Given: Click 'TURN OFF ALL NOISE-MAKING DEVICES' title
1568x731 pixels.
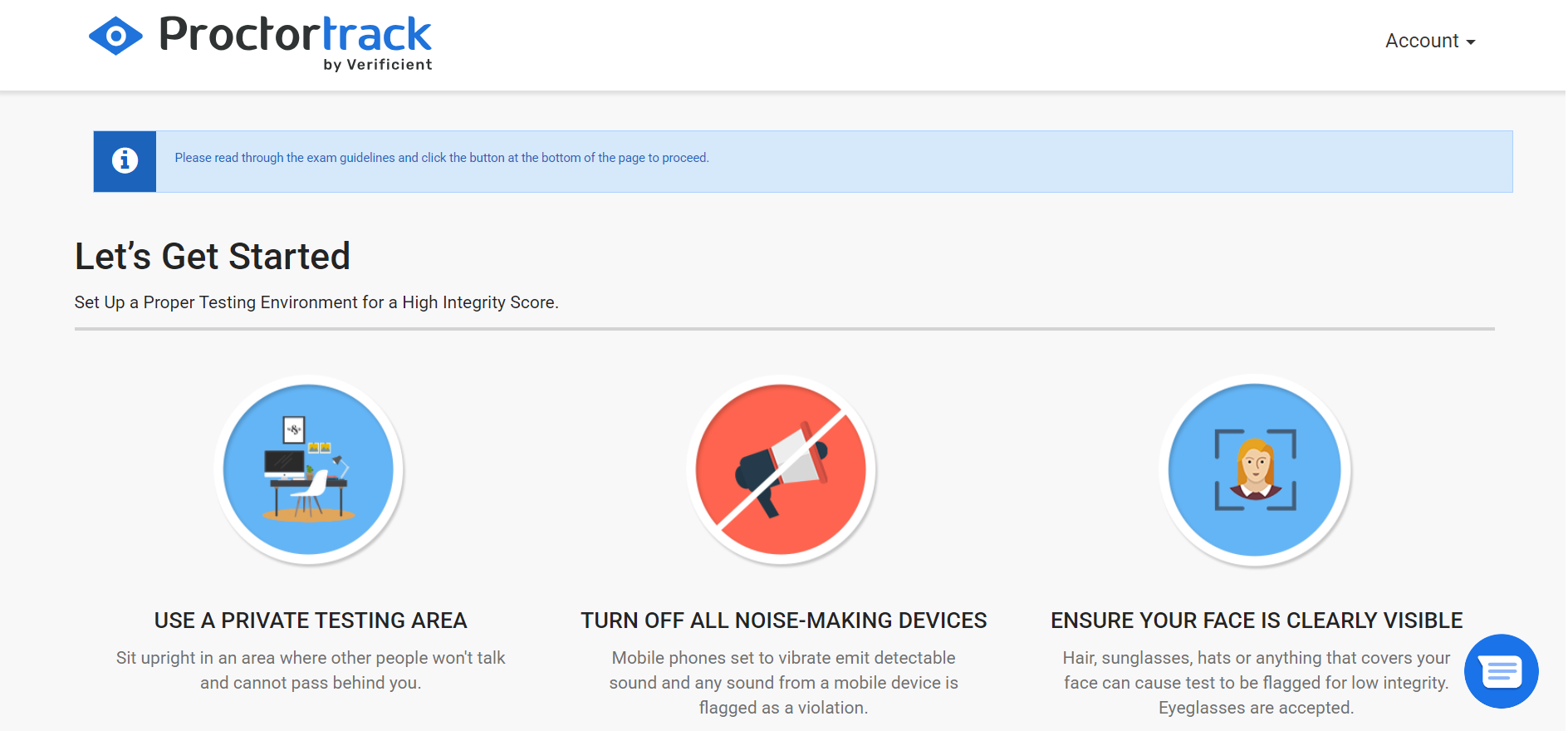Looking at the screenshot, I should (783, 621).
